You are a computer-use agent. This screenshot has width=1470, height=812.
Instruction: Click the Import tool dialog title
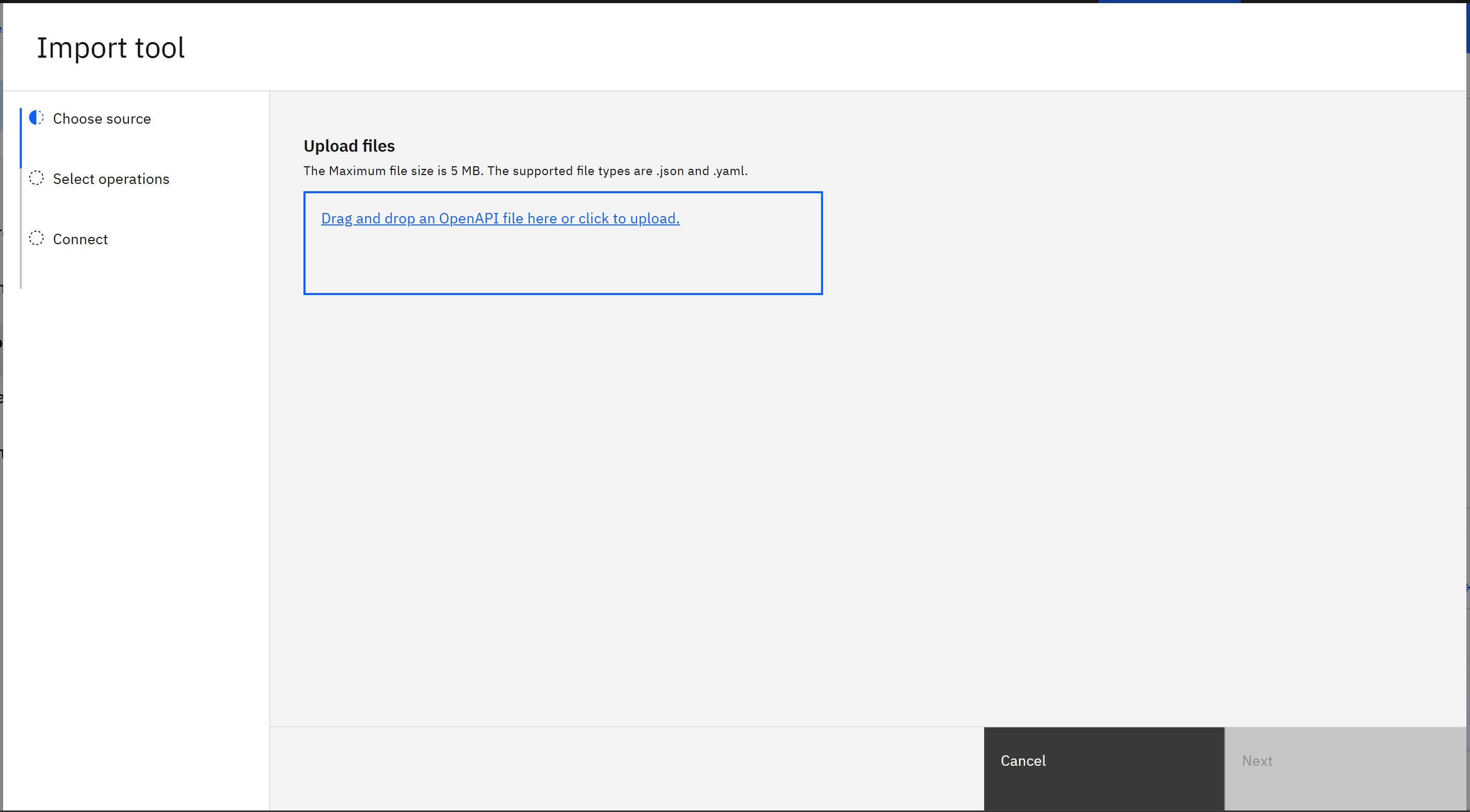[x=111, y=47]
